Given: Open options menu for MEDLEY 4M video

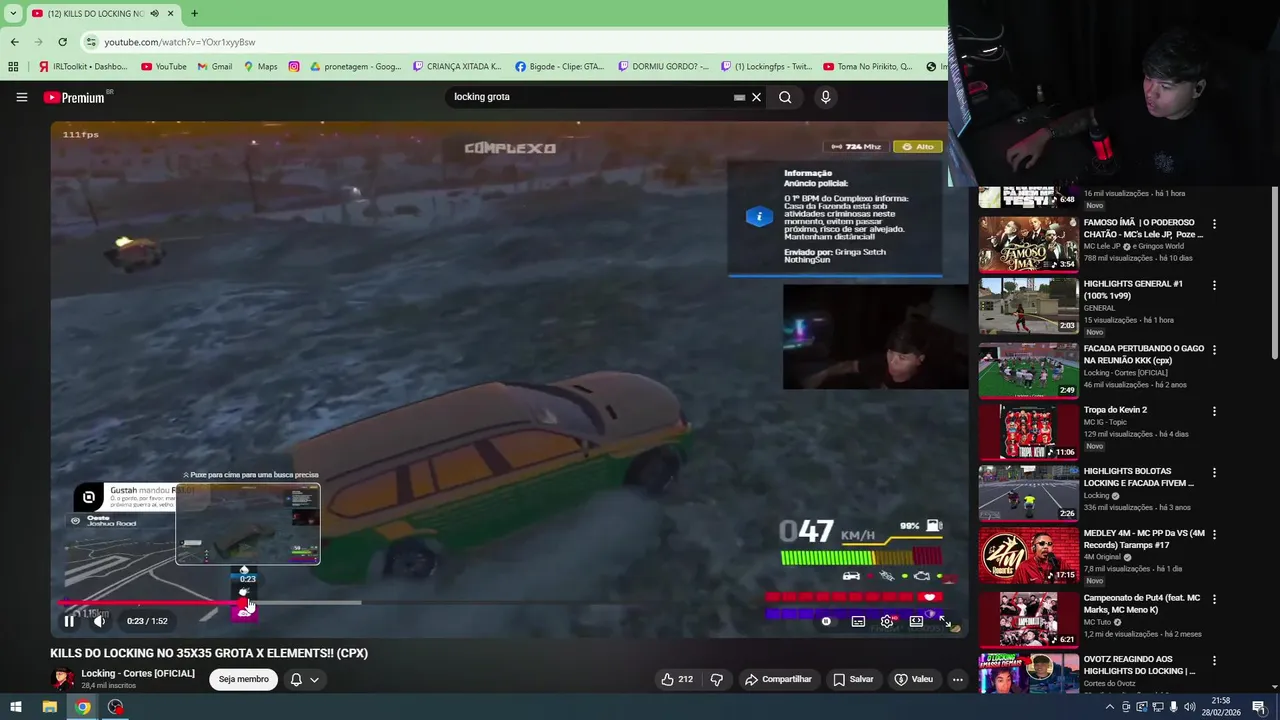Looking at the screenshot, I should 1214,534.
